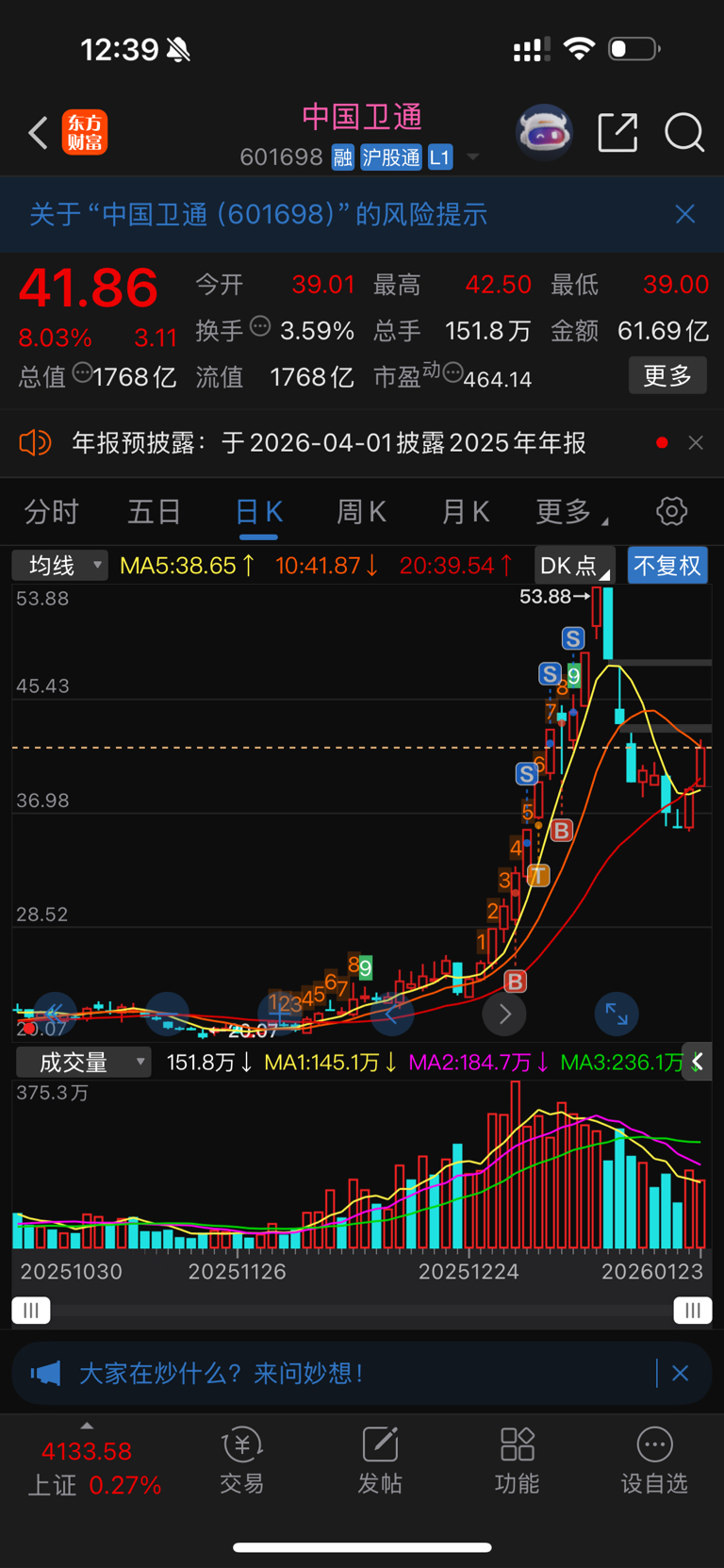Tap the 融 margin badge
724x1568 pixels.
(x=343, y=157)
